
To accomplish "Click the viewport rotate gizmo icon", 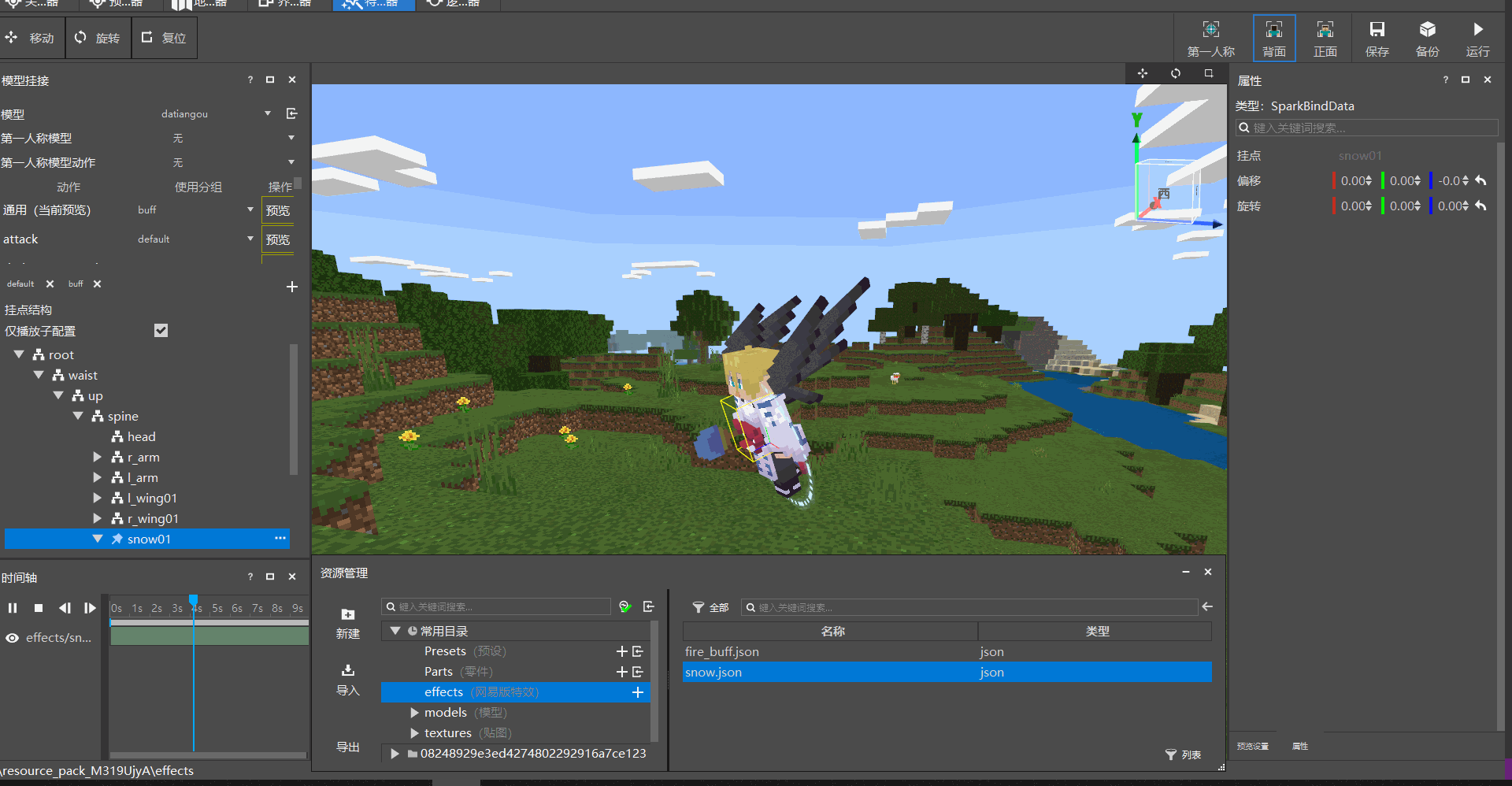I will pos(1176,73).
